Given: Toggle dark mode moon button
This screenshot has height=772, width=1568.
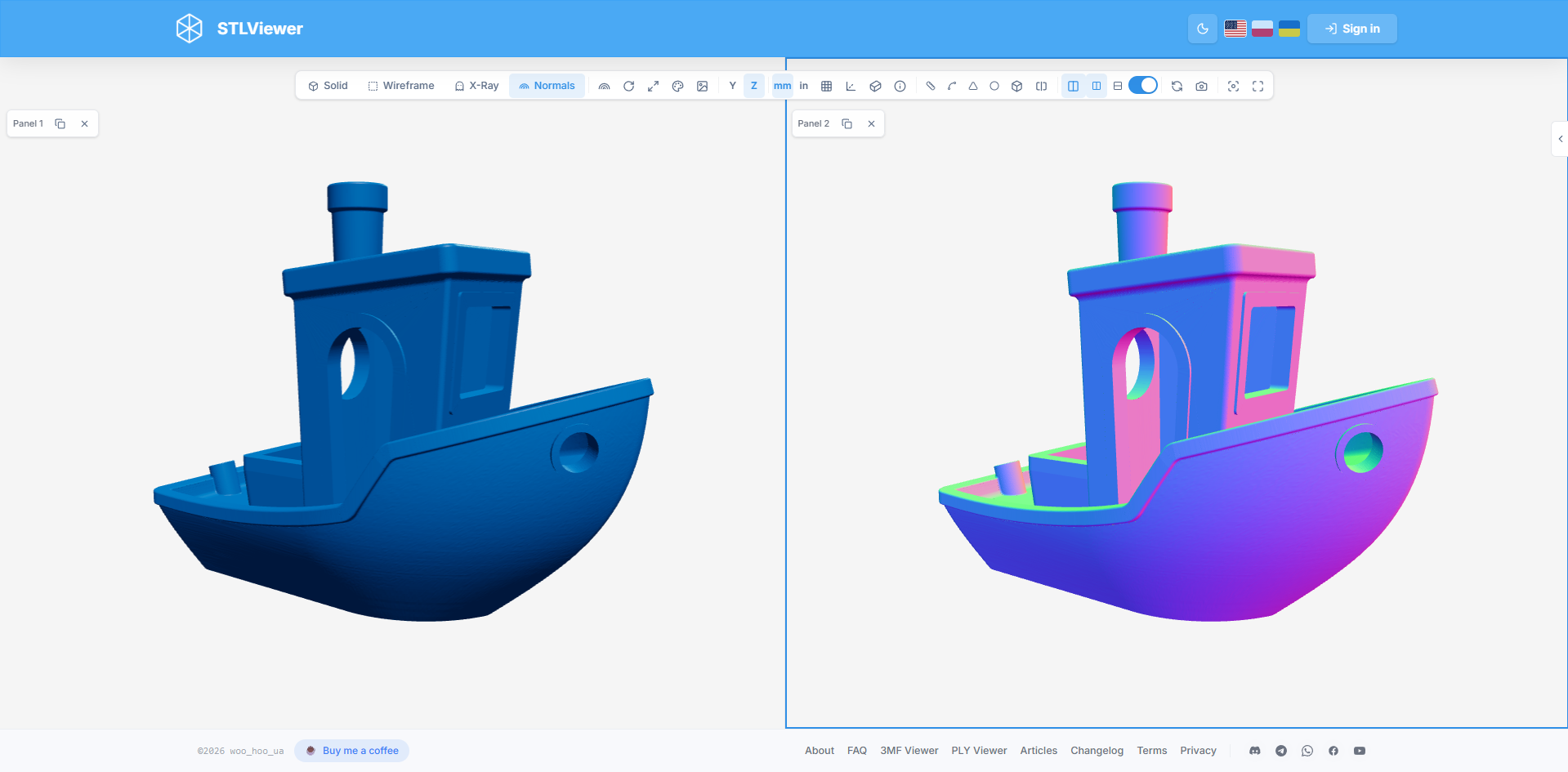Looking at the screenshot, I should pos(1203,29).
